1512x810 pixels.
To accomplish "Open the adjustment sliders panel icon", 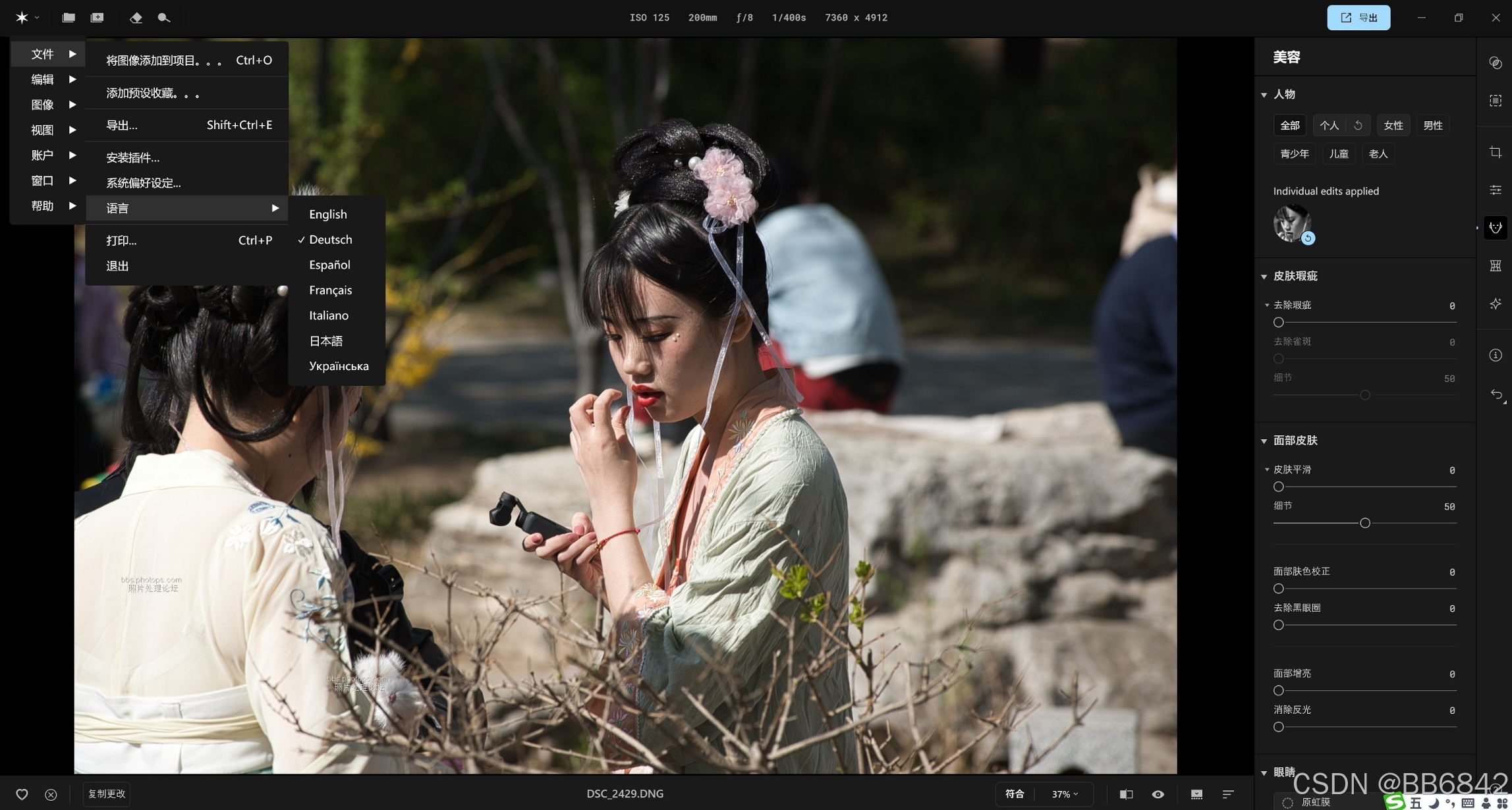I will click(x=1495, y=190).
